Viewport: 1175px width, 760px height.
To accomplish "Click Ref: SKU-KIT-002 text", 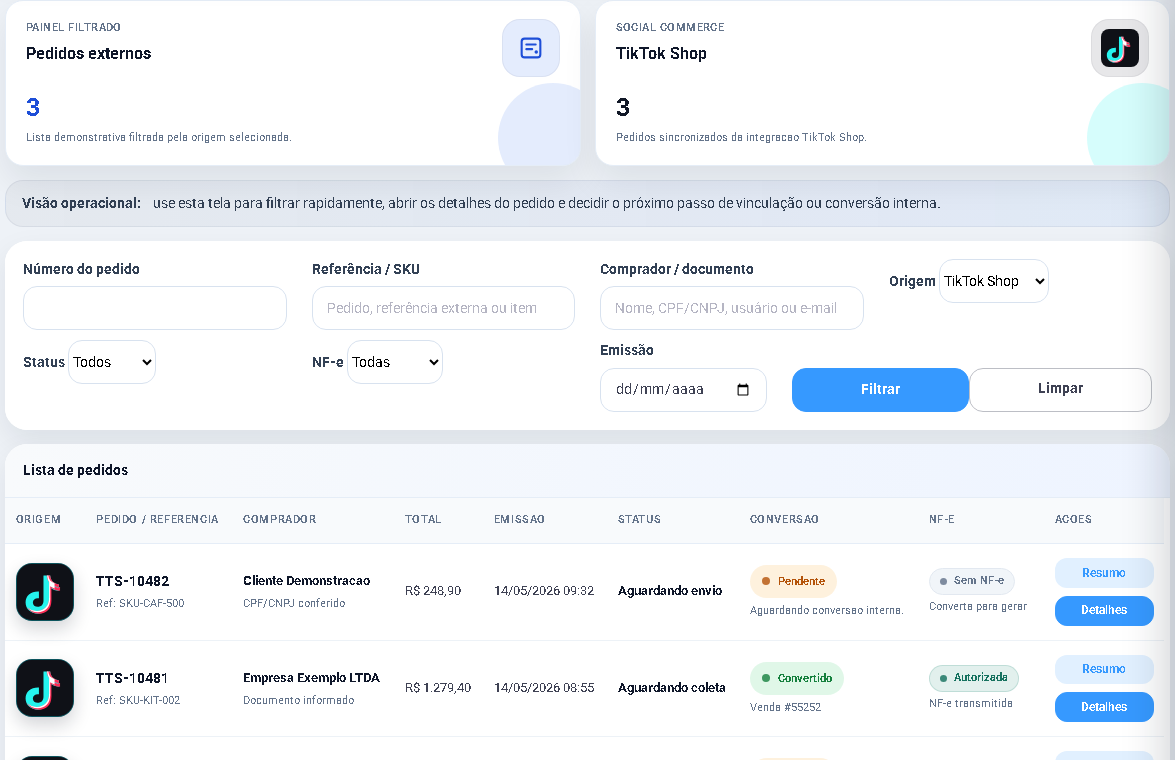I will (x=138, y=700).
